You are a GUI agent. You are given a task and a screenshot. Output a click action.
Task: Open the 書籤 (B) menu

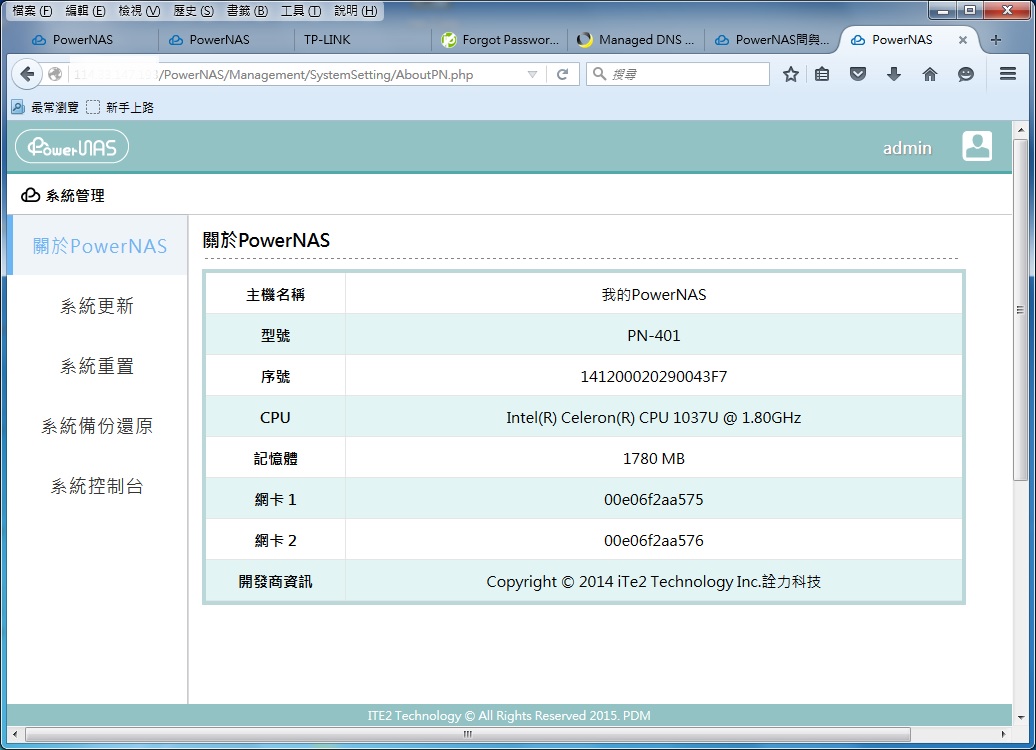click(247, 11)
